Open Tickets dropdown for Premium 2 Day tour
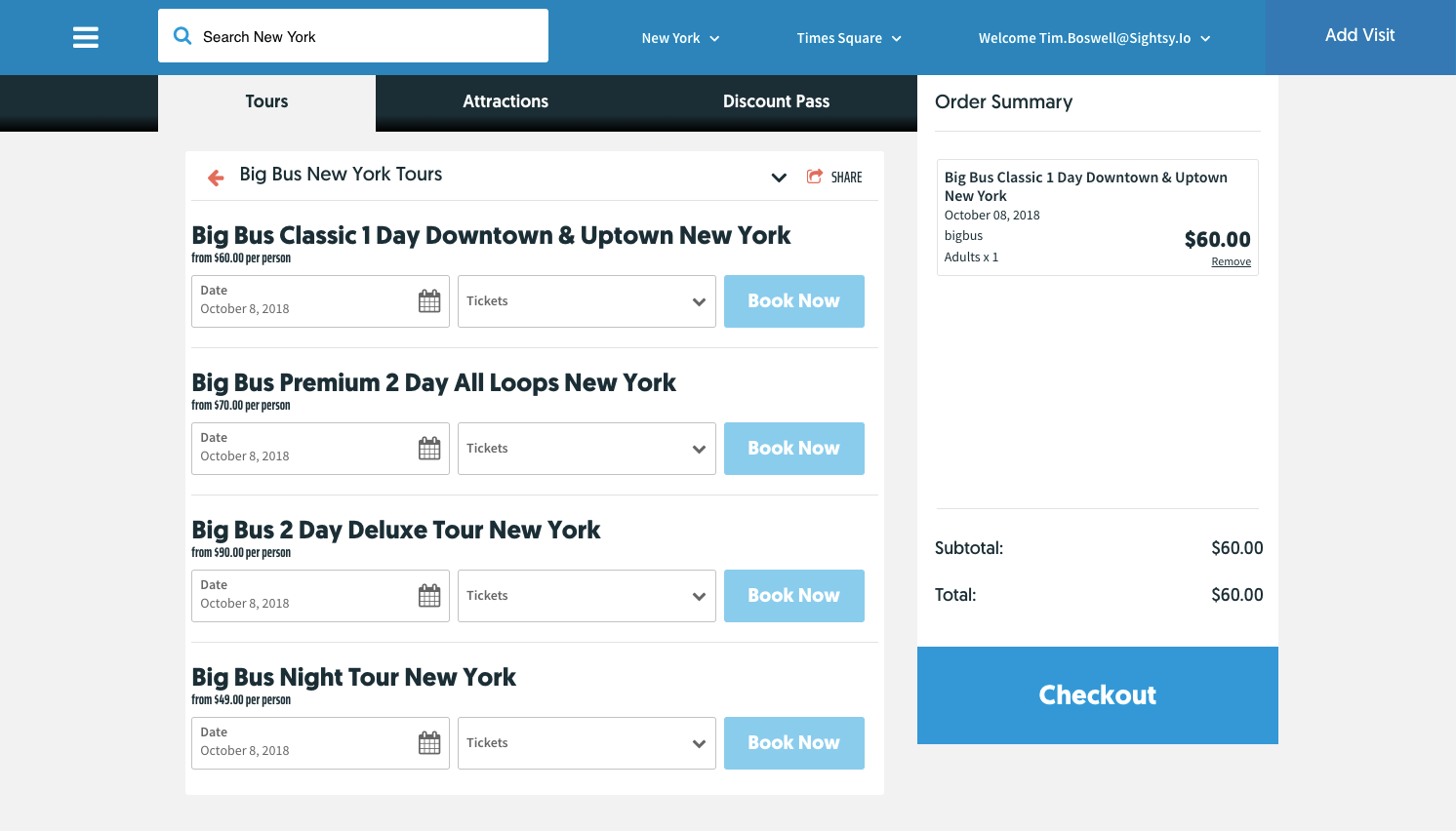This screenshot has width=1456, height=831. [586, 449]
